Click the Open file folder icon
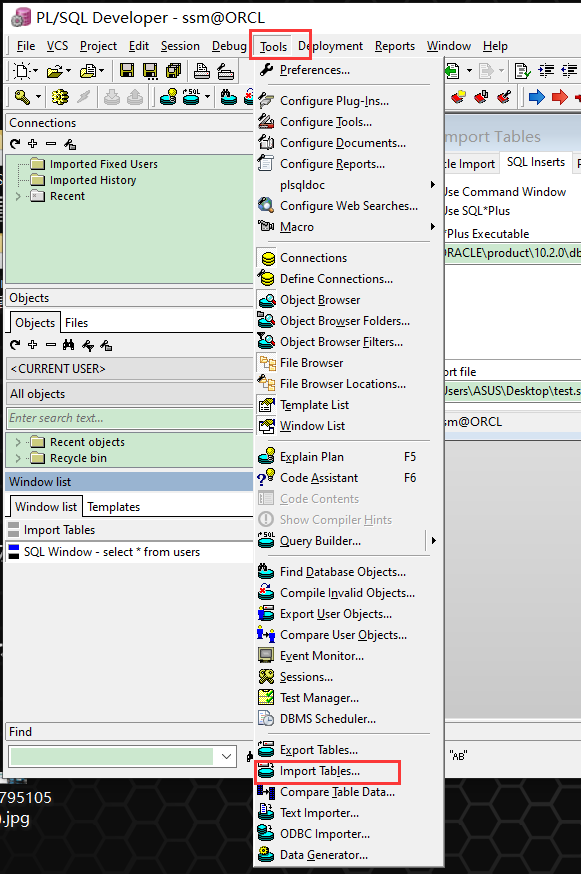581x874 pixels. [x=55, y=71]
